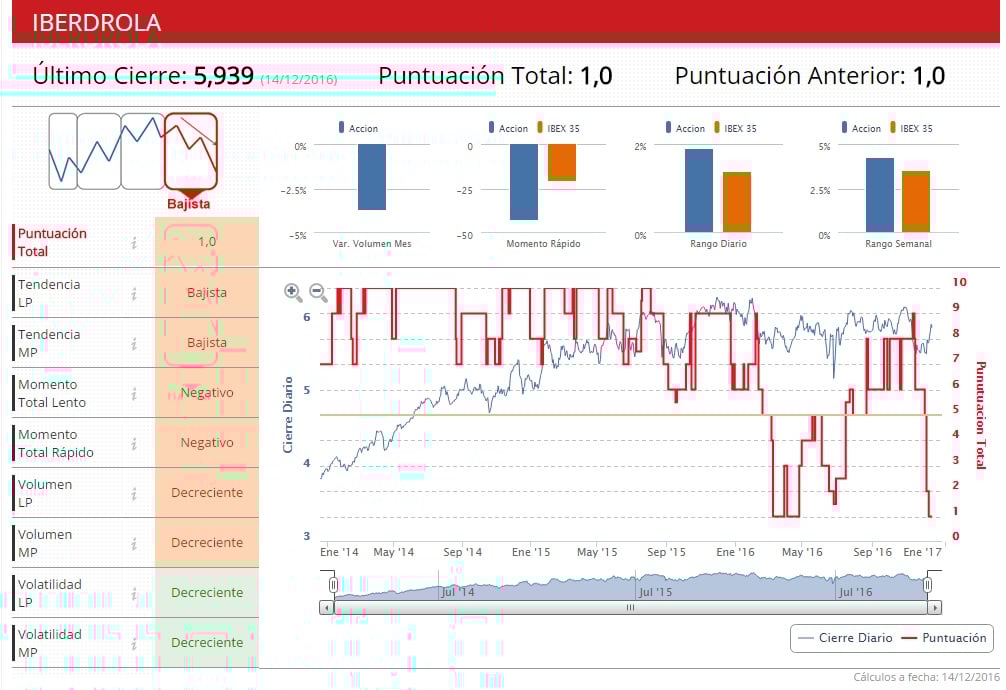Click the Sep '15 axis label
Screen dimensions: 1006x690
tap(666, 552)
